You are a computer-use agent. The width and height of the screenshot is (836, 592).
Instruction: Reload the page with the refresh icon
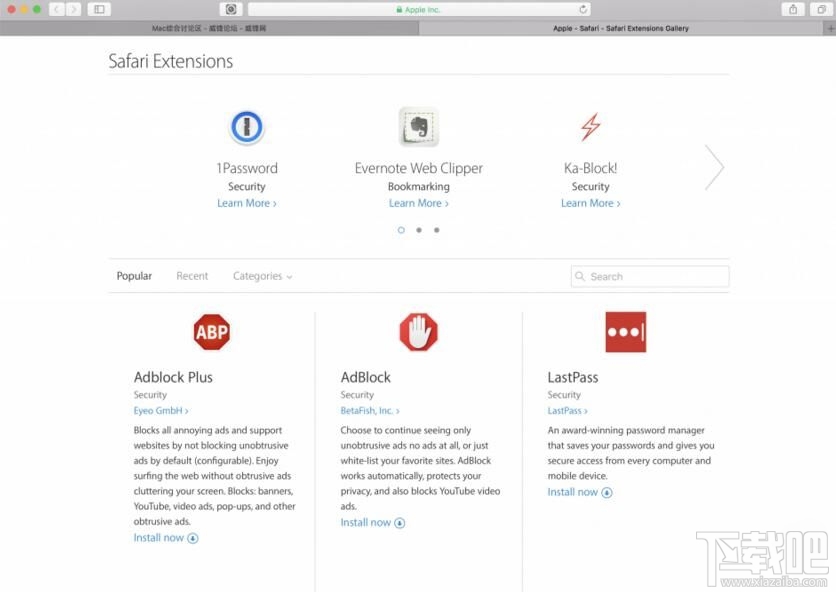coord(577,9)
